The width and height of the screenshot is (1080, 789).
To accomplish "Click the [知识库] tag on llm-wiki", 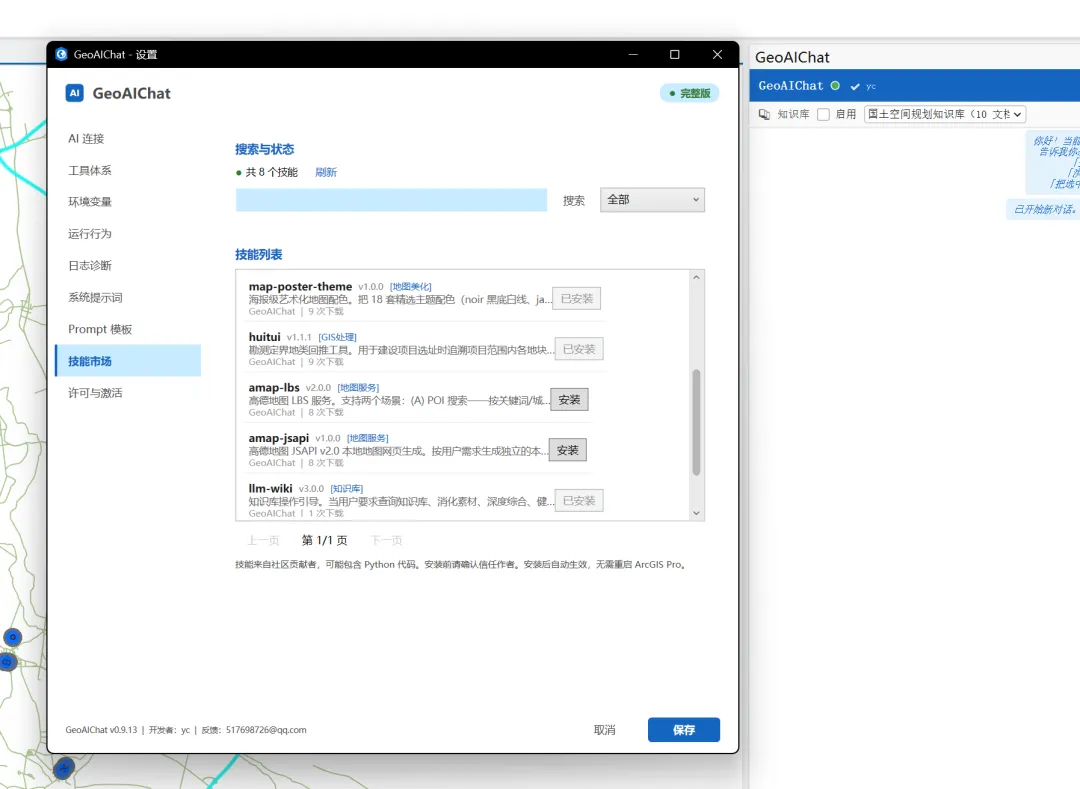I will (x=346, y=489).
